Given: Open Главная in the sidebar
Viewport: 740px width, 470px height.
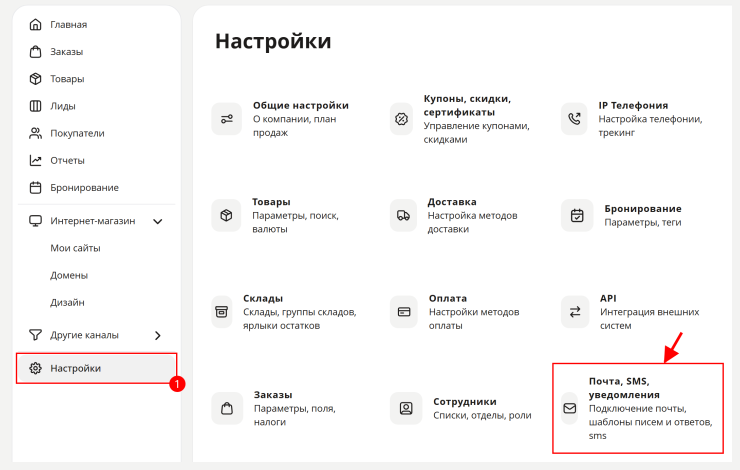Looking at the screenshot, I should [68, 25].
